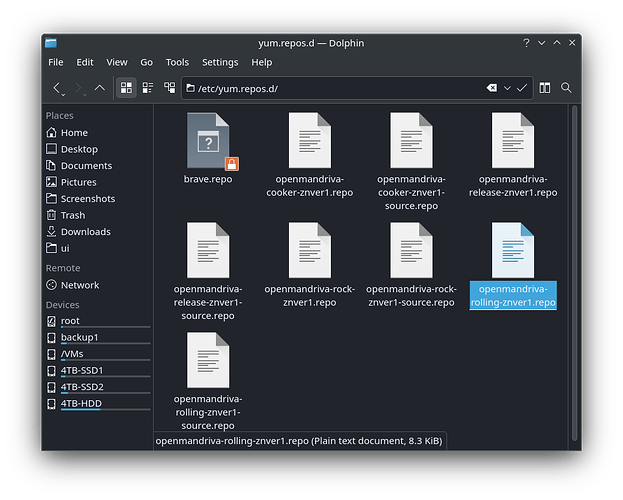Click the vertical scrollbar of file view
The image size is (623, 500).
pyautogui.click(x=574, y=272)
